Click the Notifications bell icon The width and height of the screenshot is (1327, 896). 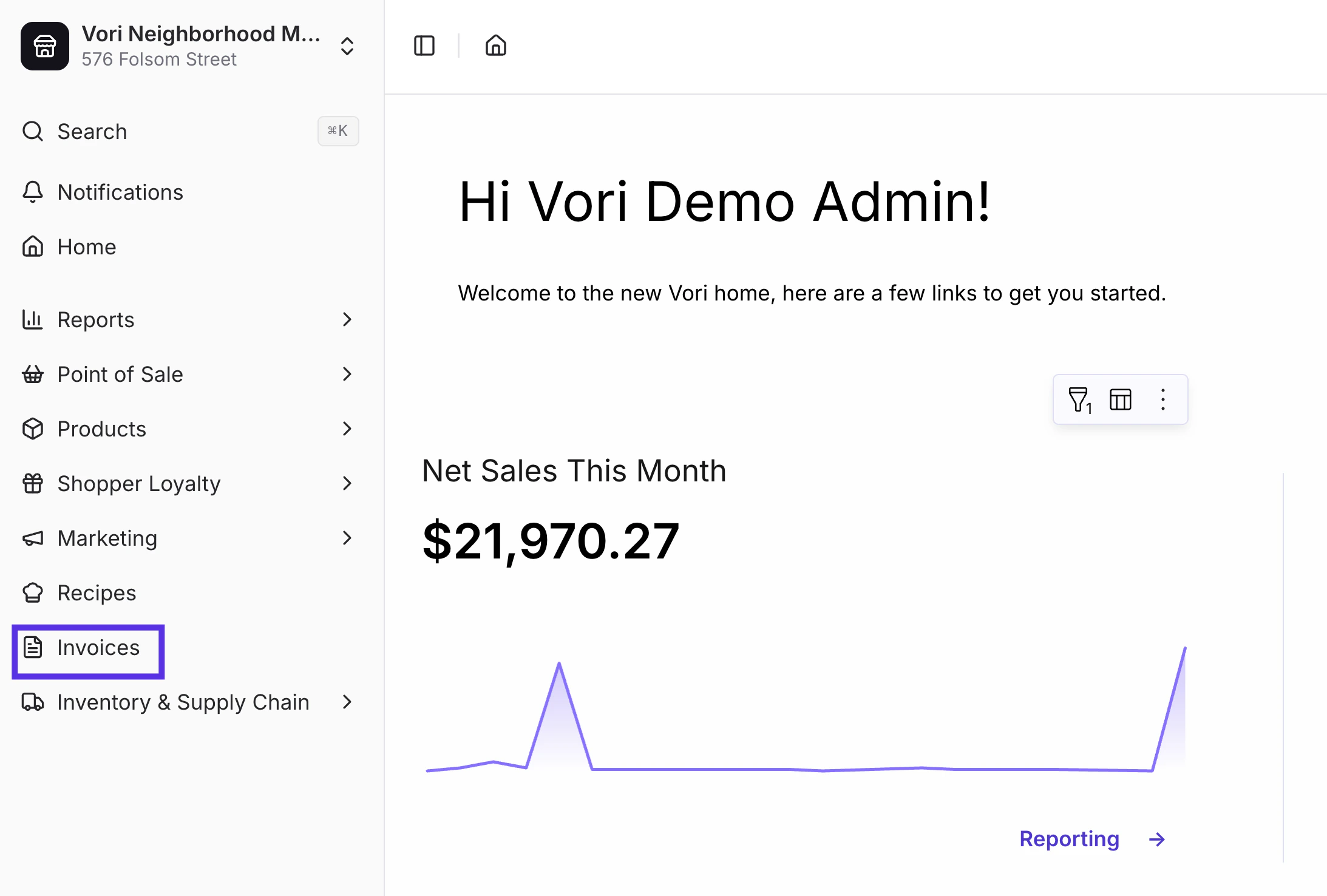tap(33, 192)
